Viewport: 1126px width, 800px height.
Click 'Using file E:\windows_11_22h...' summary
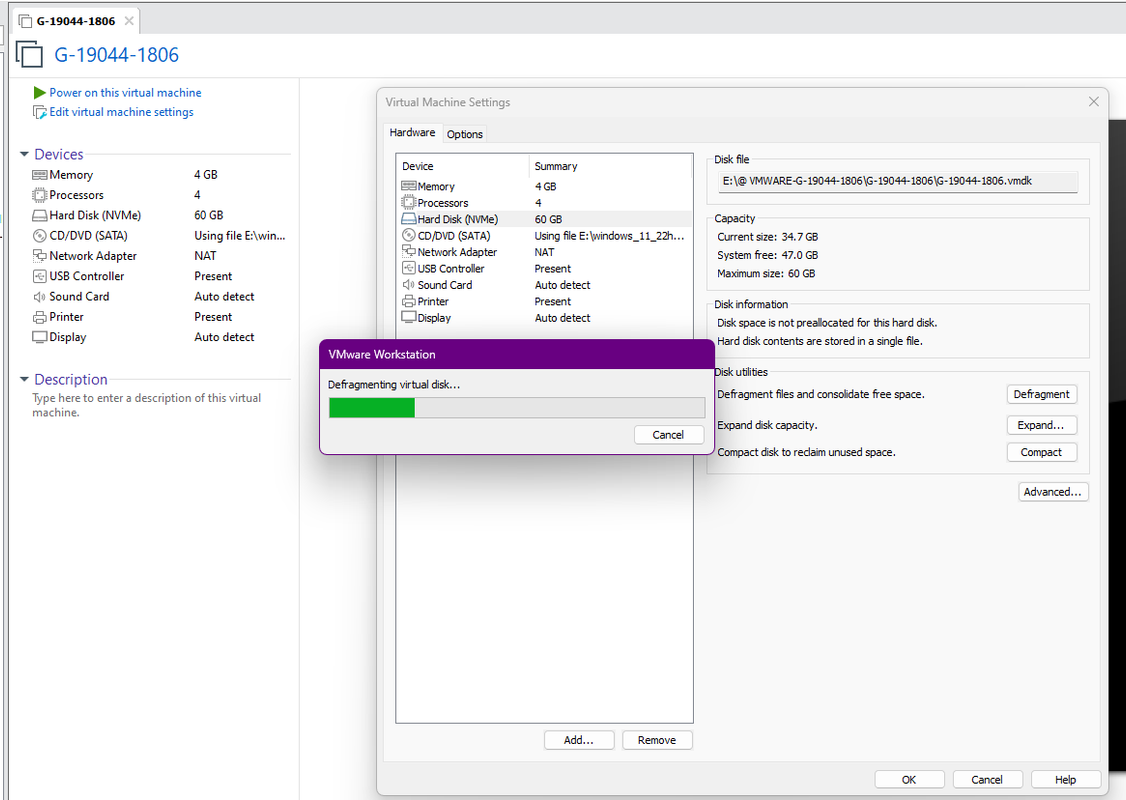coord(609,236)
